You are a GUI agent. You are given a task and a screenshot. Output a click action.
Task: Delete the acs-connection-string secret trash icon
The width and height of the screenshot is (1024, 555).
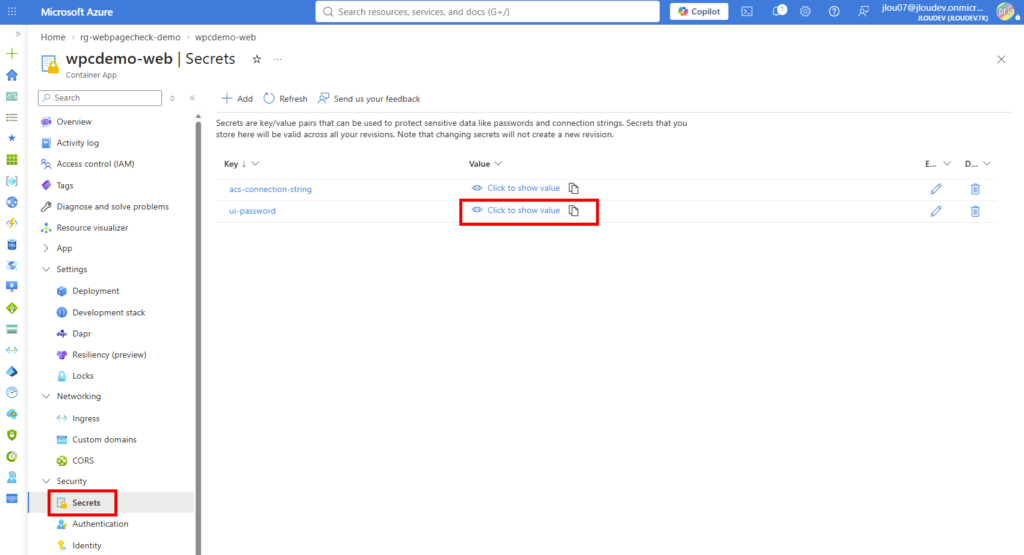click(x=975, y=189)
